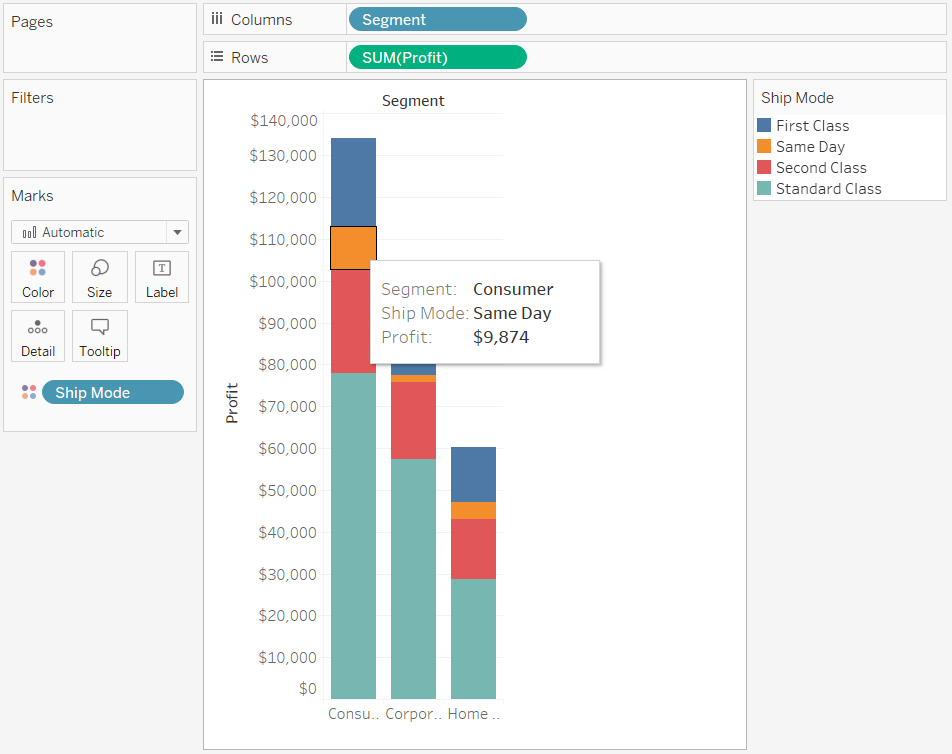
Task: Open the Detail marks card
Action: tap(38, 336)
